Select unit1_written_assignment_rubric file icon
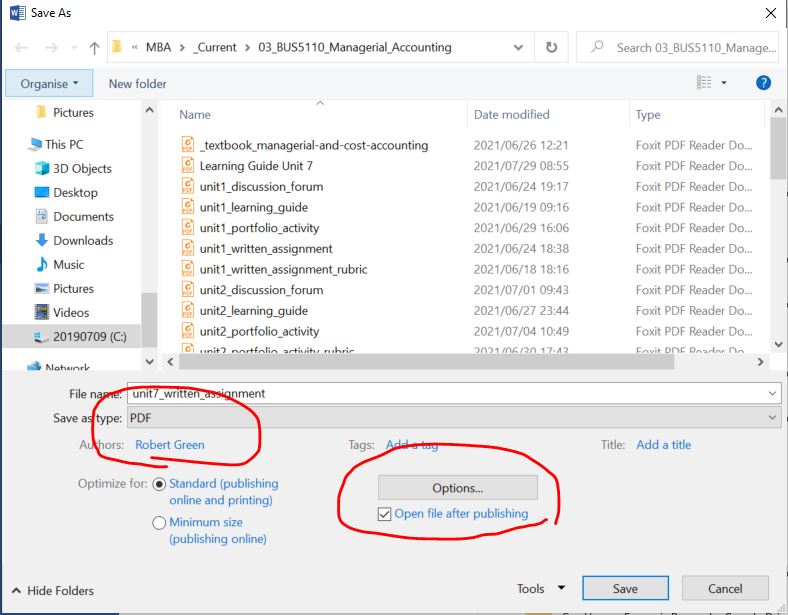Screen dimensions: 788x615 coord(187,269)
